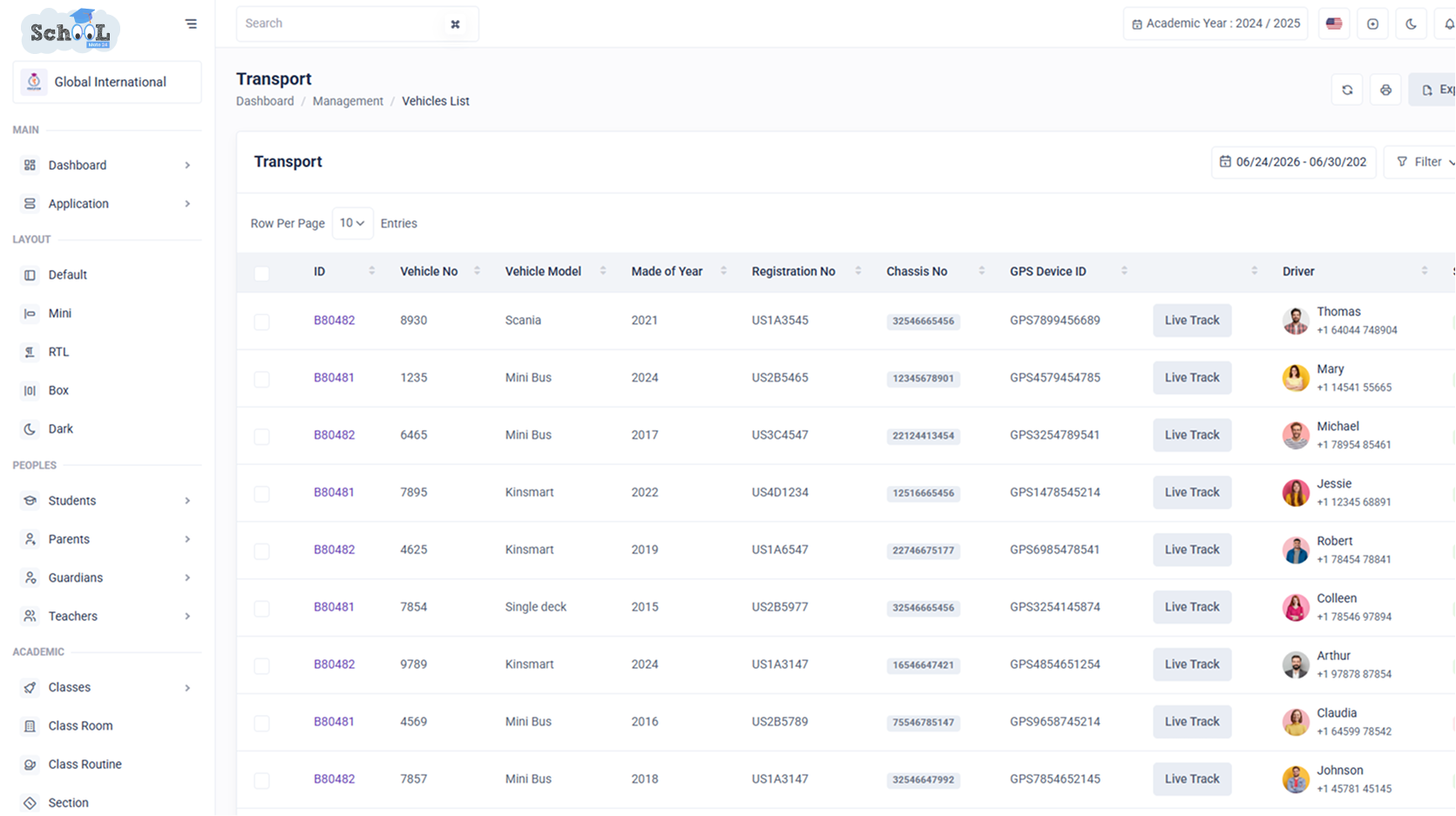This screenshot has width=1456, height=816.
Task: Click the date range picker field
Action: [x=1293, y=162]
